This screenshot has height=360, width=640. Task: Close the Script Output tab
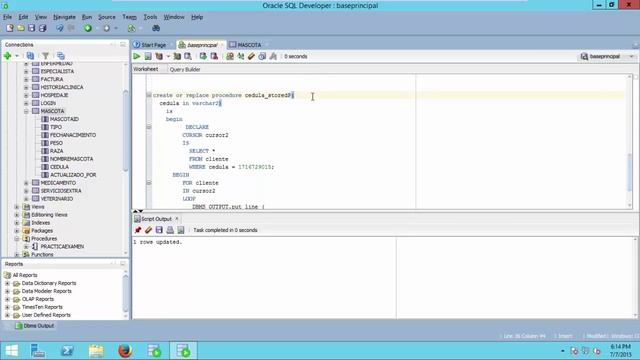[x=177, y=219]
